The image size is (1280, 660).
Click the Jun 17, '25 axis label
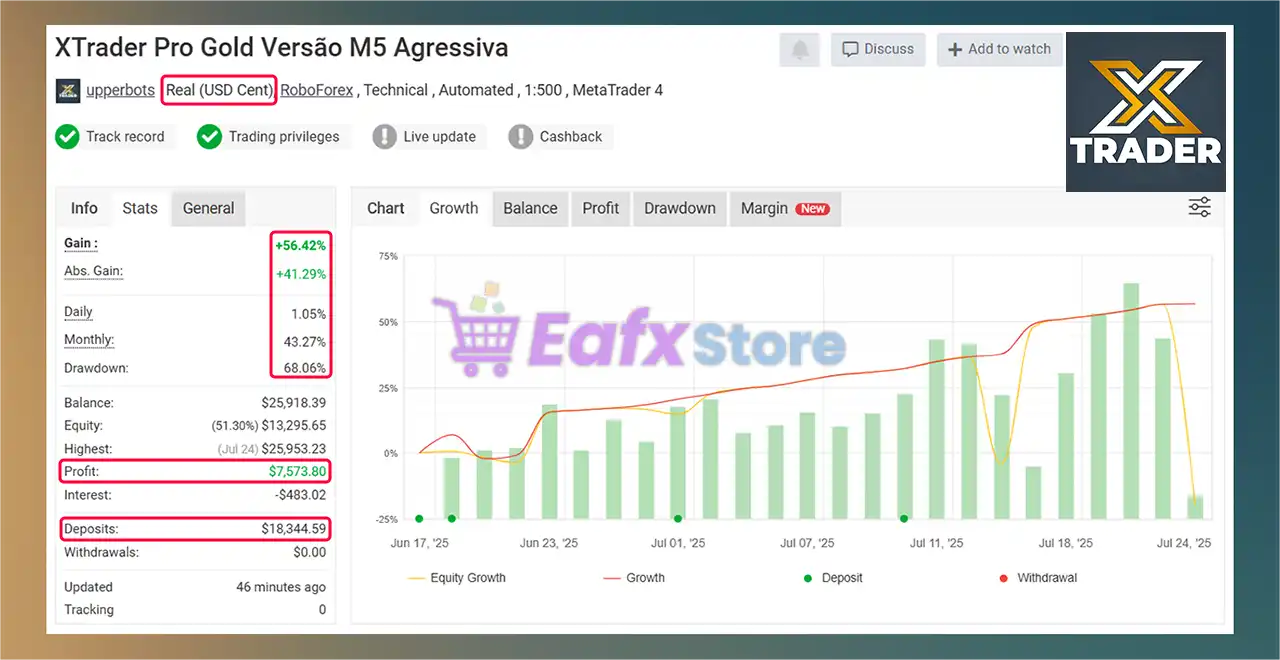tap(419, 544)
